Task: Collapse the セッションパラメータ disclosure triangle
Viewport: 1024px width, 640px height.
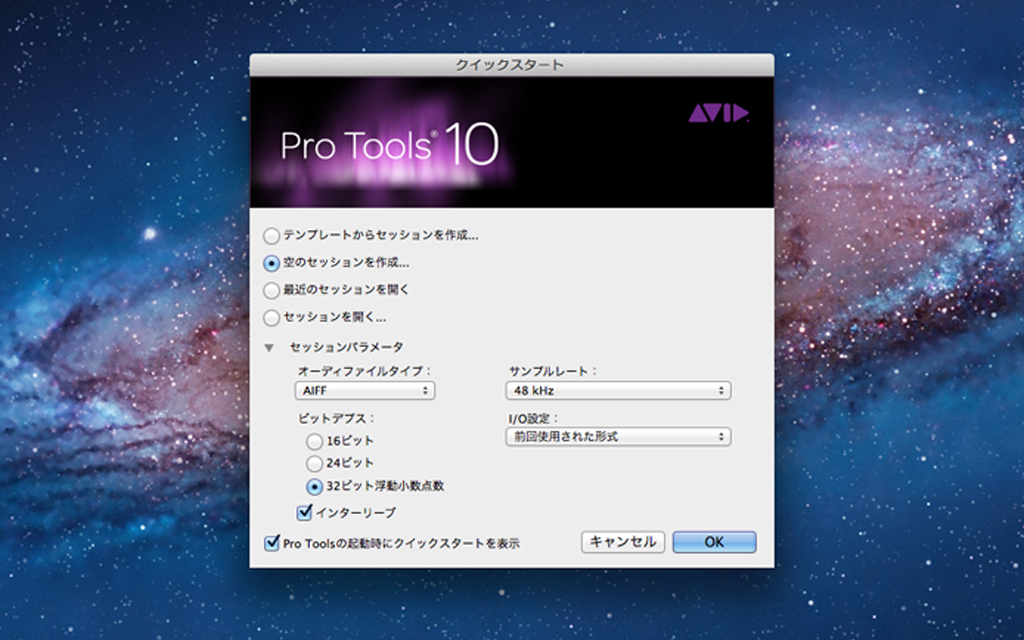Action: (269, 348)
